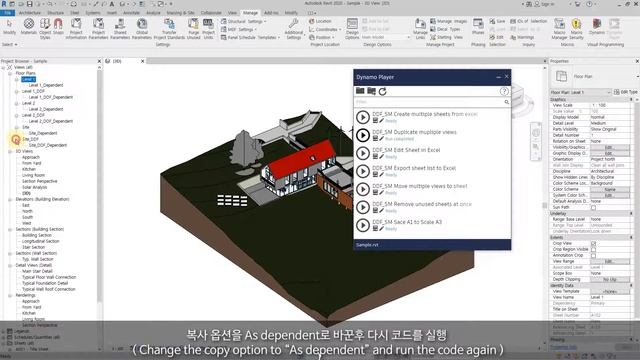640x360 pixels.
Task: Toggle the Crop View checkbox
Action: coord(593,244)
